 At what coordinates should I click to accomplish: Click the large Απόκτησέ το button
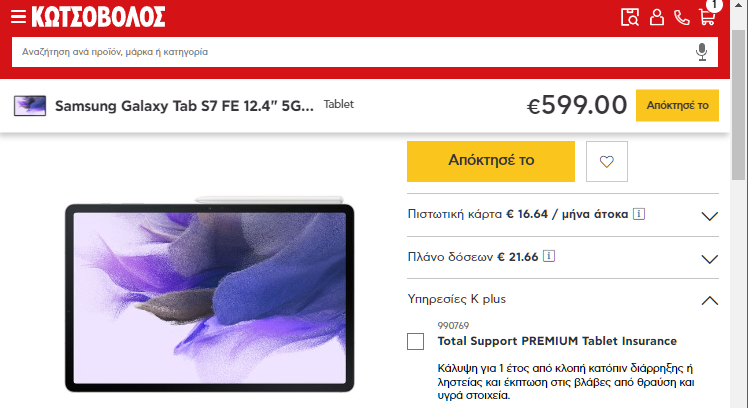(491, 161)
